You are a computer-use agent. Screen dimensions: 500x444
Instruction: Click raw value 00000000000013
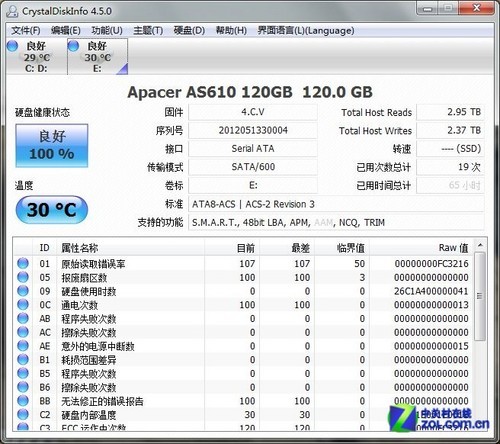tap(431, 305)
